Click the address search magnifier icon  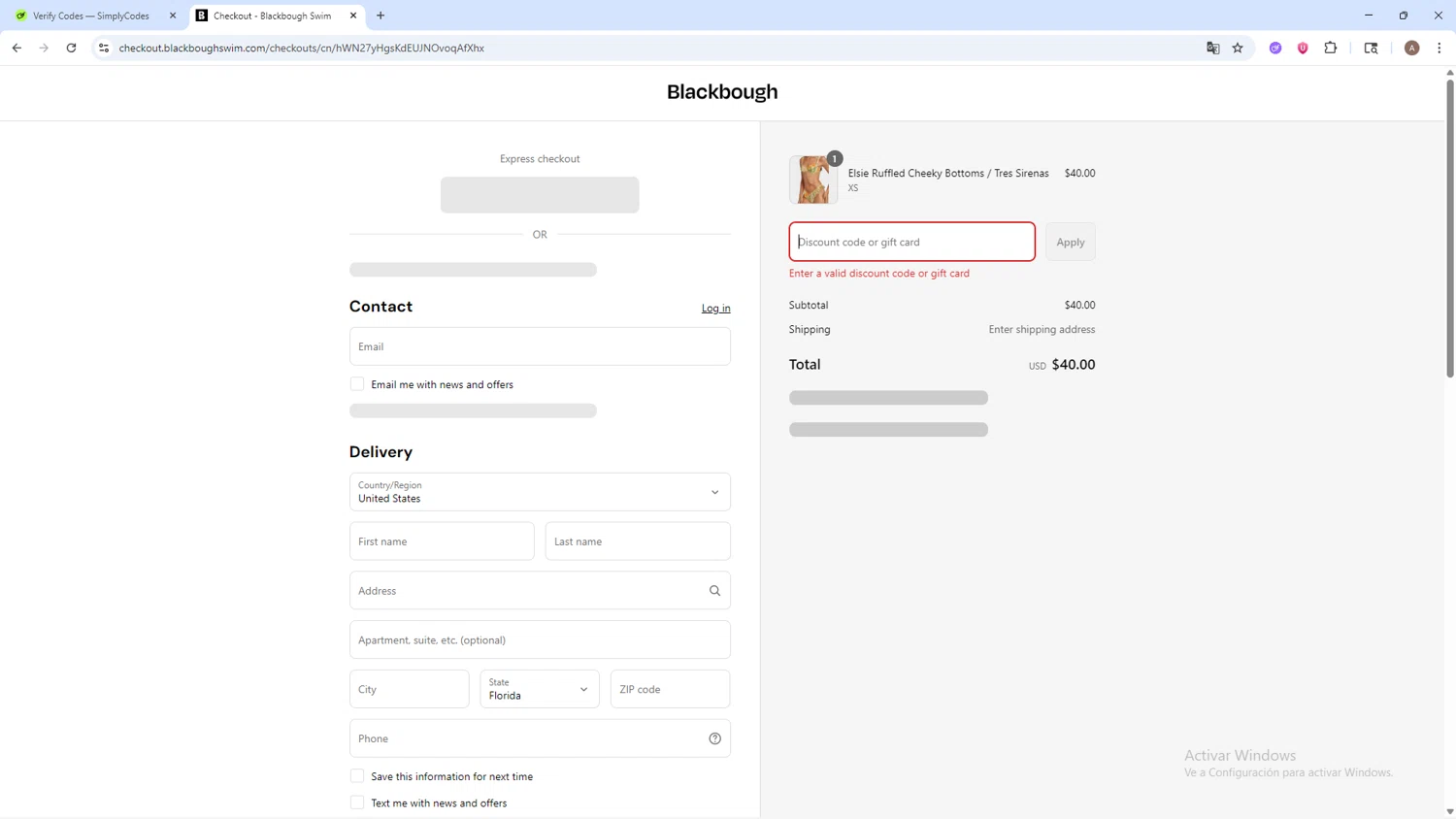[714, 591]
